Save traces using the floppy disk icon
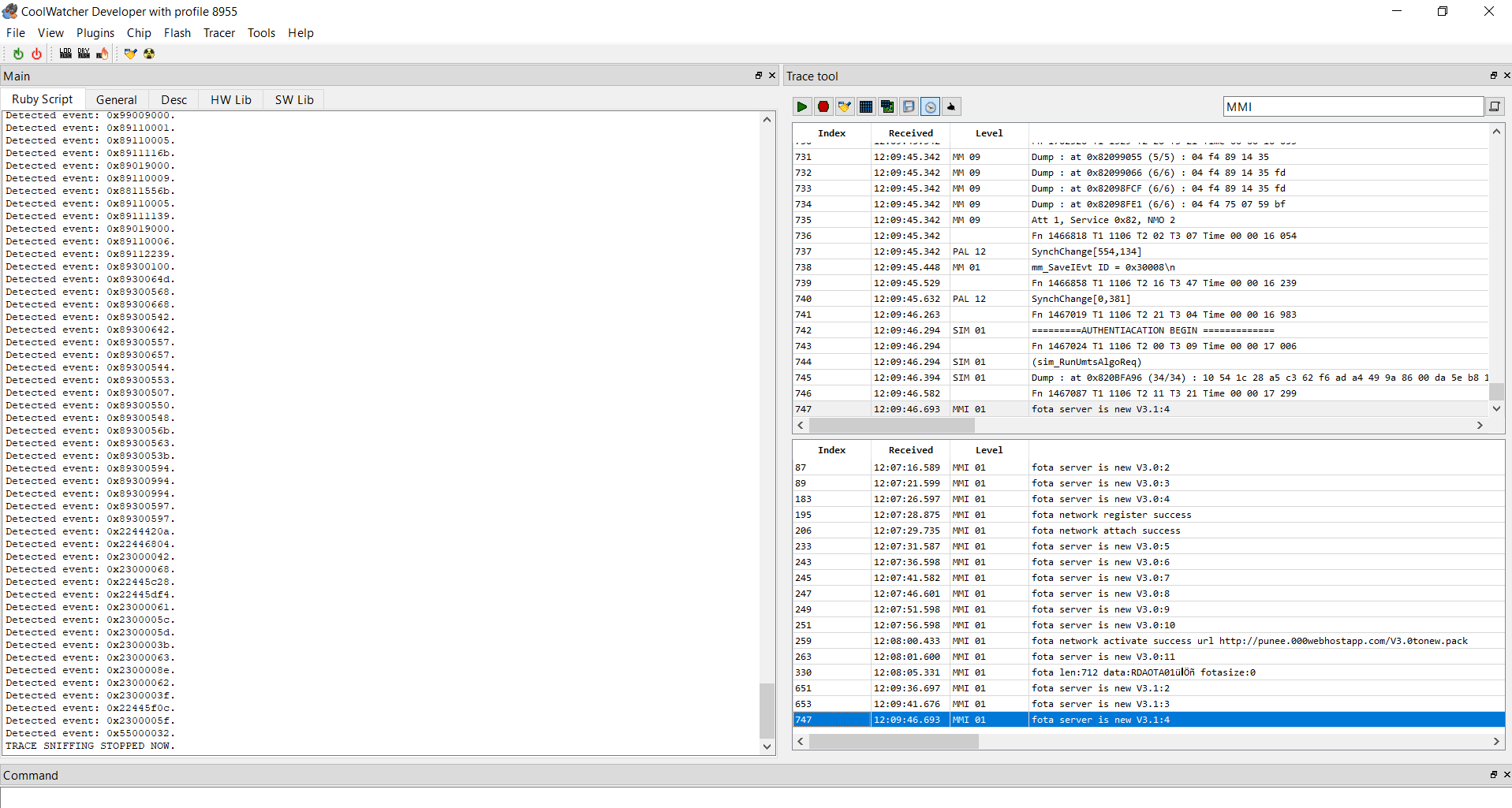1512x808 pixels. tap(909, 106)
